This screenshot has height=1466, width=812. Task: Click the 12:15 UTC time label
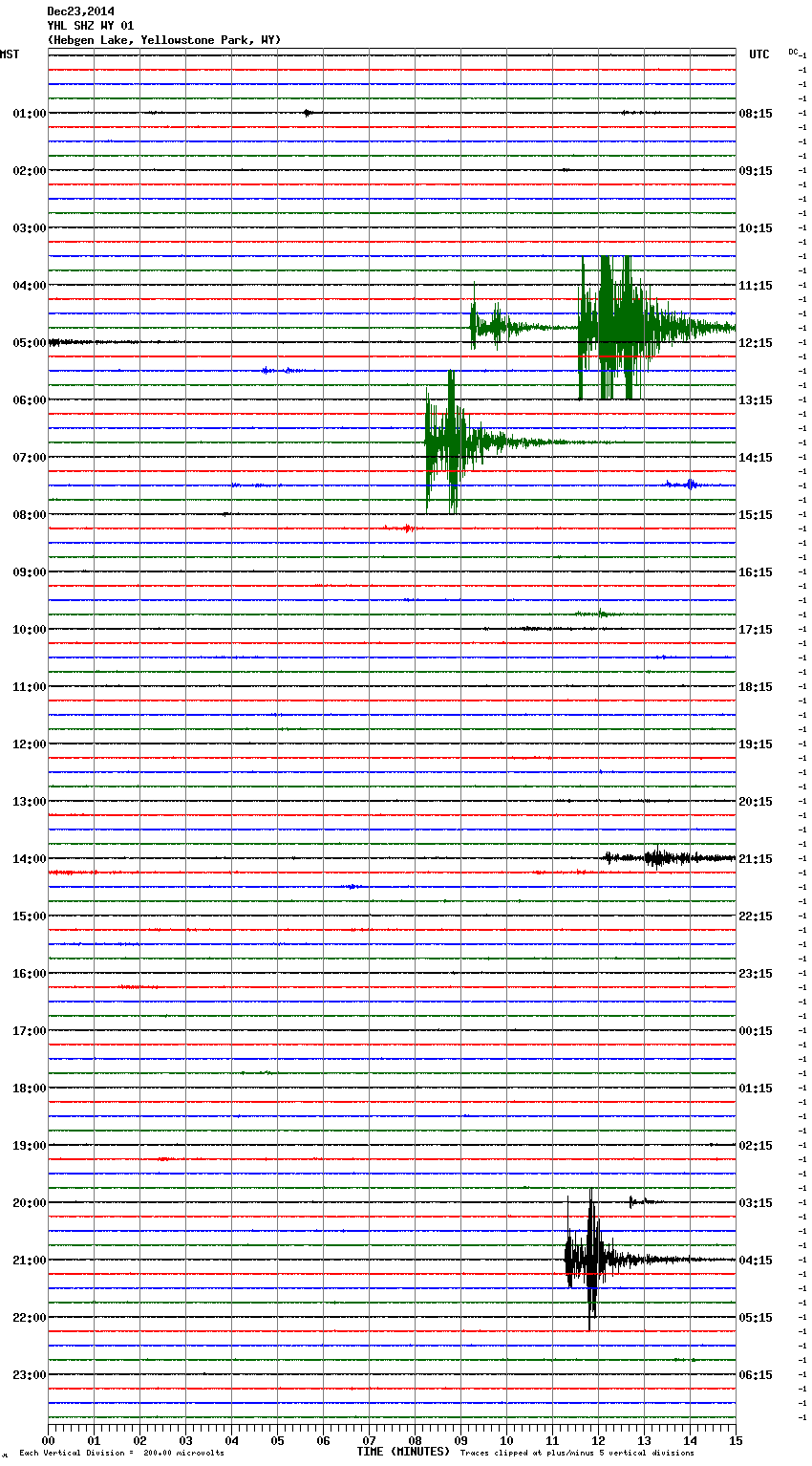pyautogui.click(x=756, y=343)
